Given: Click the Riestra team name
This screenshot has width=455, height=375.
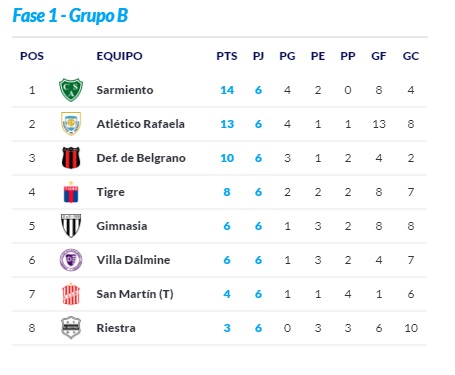Looking at the screenshot, I should tap(116, 328).
